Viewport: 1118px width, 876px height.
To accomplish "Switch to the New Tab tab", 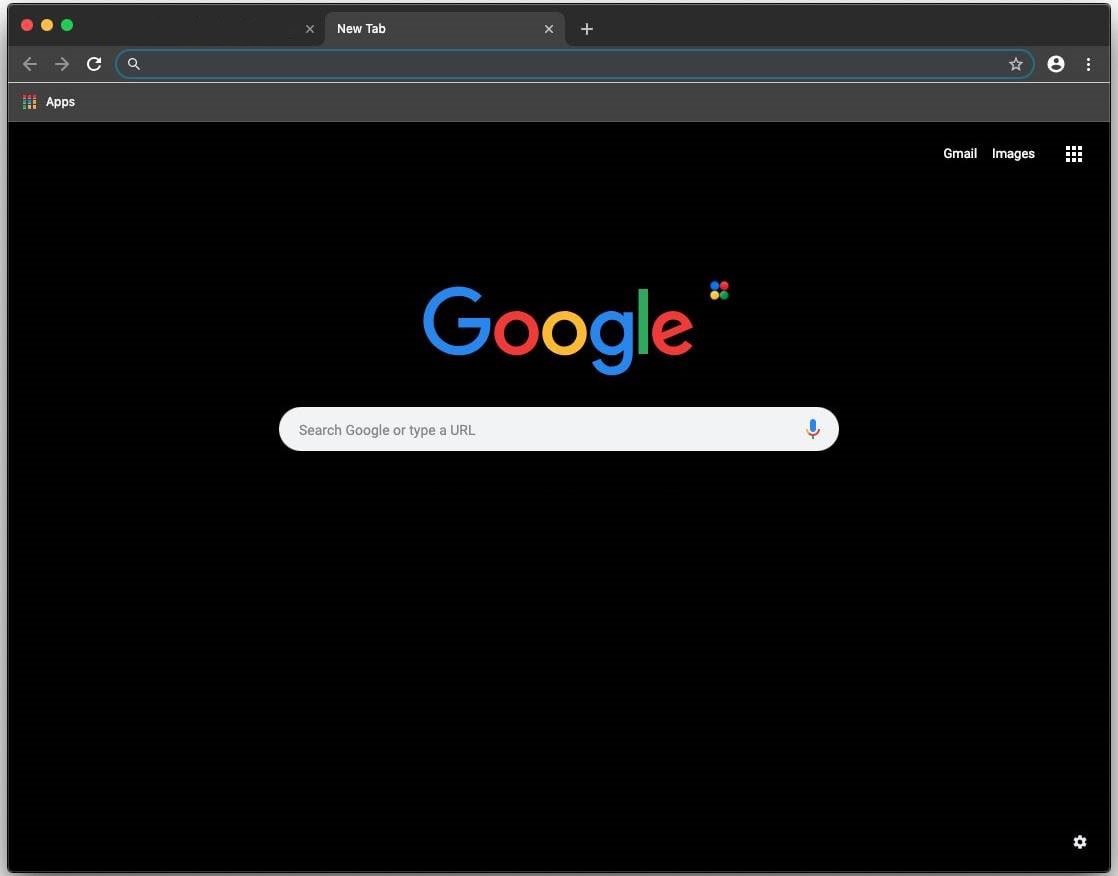I will (445, 29).
